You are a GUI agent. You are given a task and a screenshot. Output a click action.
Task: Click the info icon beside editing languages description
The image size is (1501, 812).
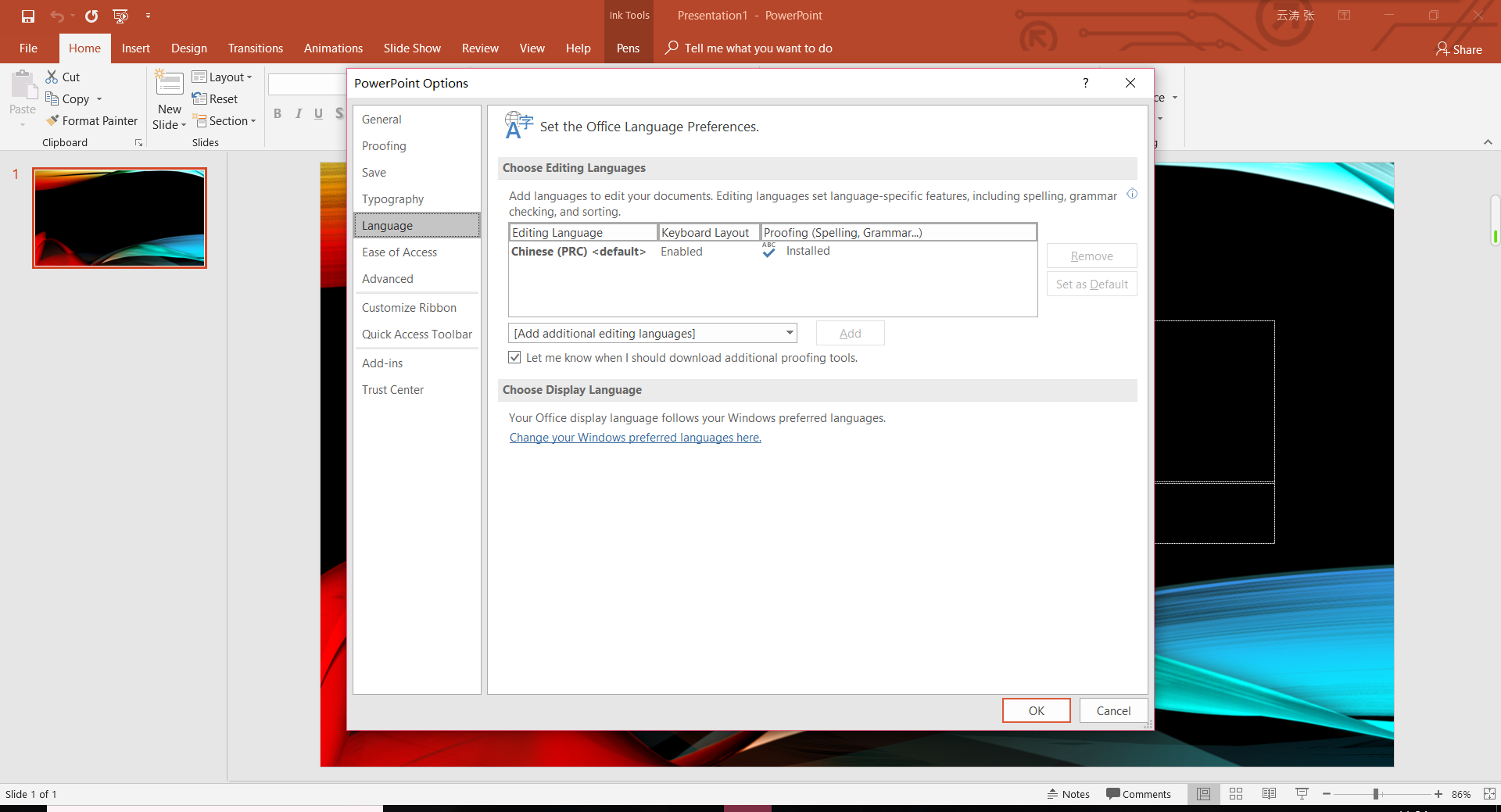[1132, 194]
